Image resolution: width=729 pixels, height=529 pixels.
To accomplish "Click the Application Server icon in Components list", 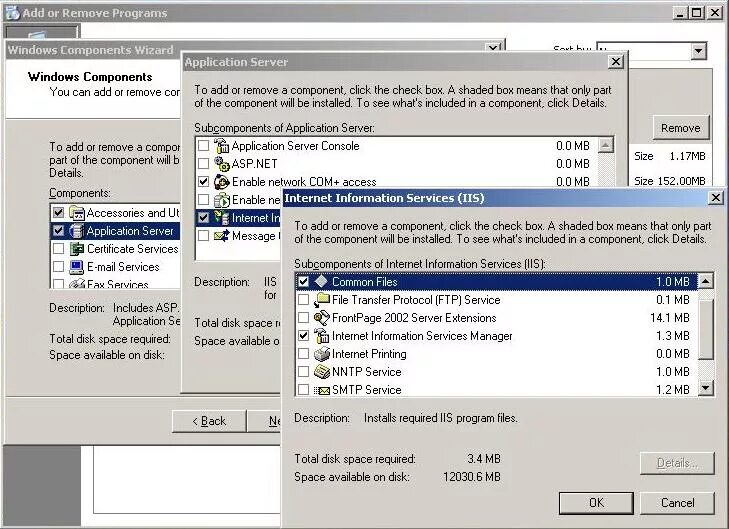I will [x=76, y=231].
